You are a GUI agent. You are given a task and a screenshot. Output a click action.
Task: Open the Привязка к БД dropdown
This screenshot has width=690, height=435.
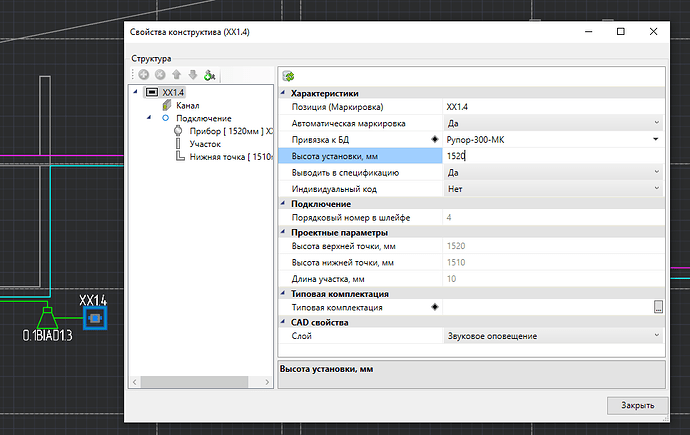(657, 140)
